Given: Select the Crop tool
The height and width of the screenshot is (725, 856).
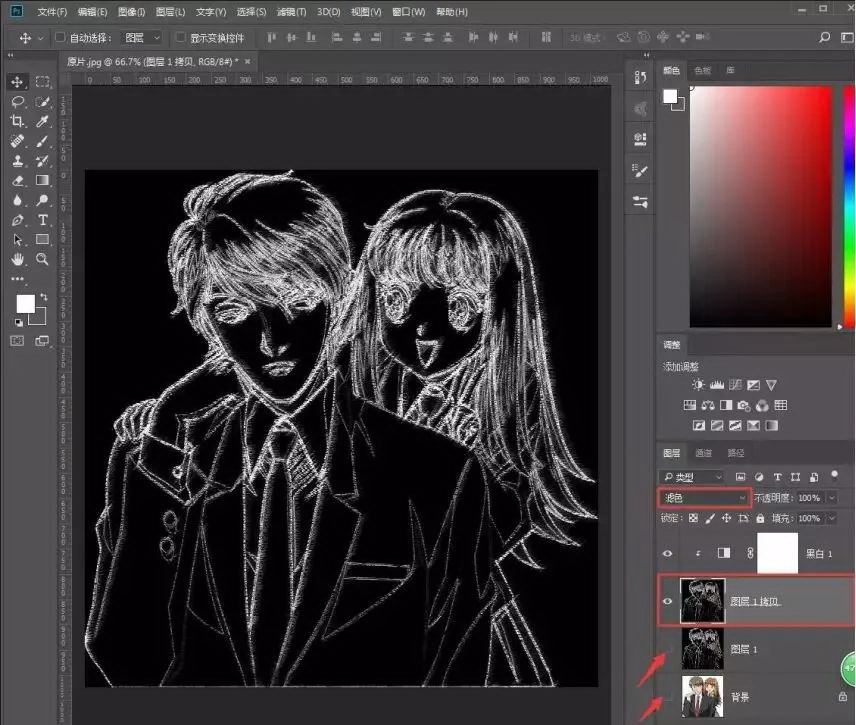Looking at the screenshot, I should pyautogui.click(x=17, y=121).
